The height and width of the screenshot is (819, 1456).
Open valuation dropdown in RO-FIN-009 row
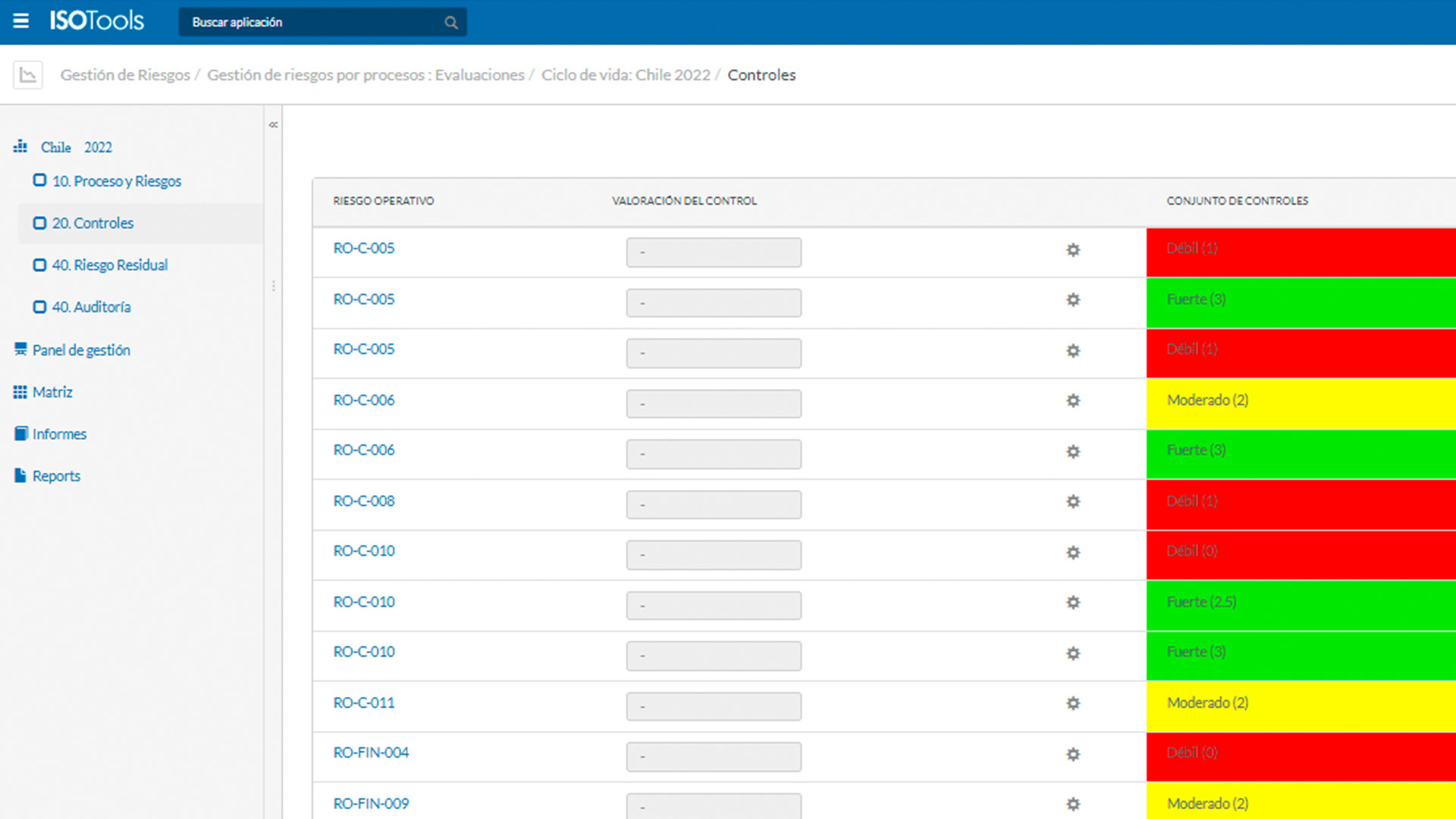click(714, 805)
